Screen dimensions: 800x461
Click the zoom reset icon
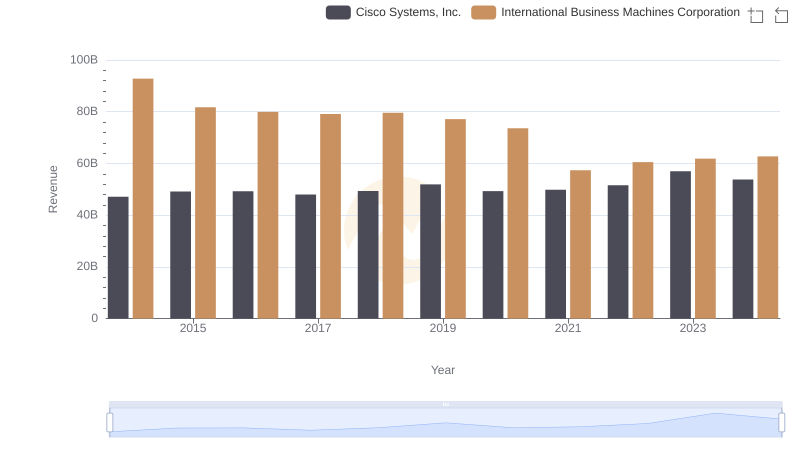781,15
